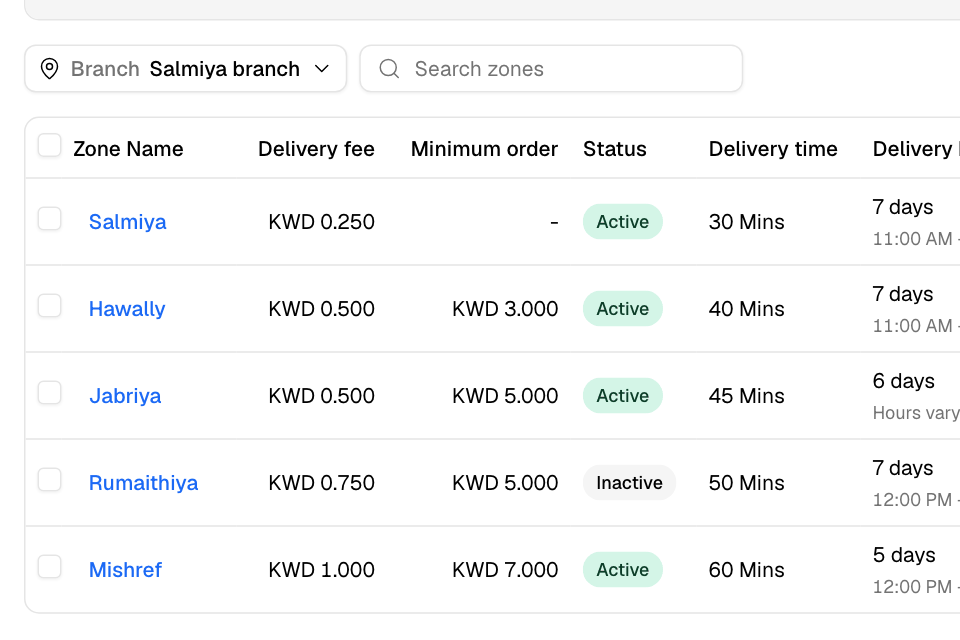960x640 pixels.
Task: Click the KWD 1.000 delivery fee
Action: coord(321,570)
